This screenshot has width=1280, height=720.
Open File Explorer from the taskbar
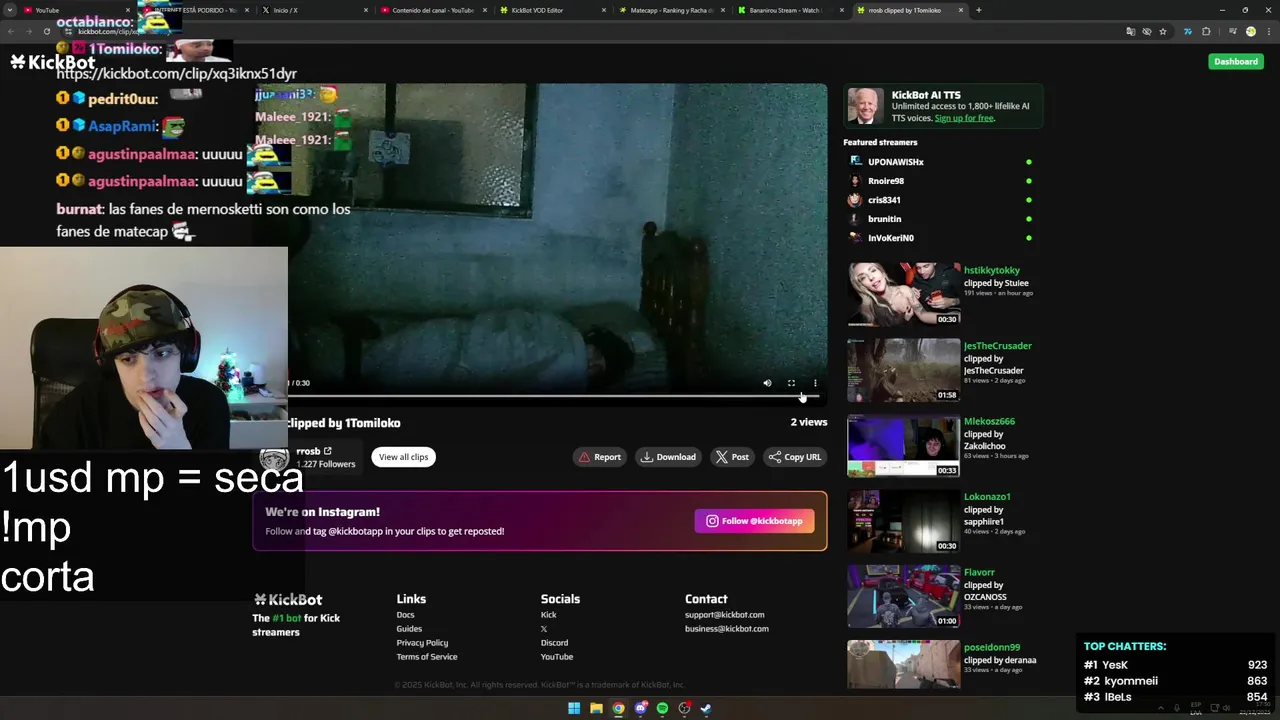596,708
